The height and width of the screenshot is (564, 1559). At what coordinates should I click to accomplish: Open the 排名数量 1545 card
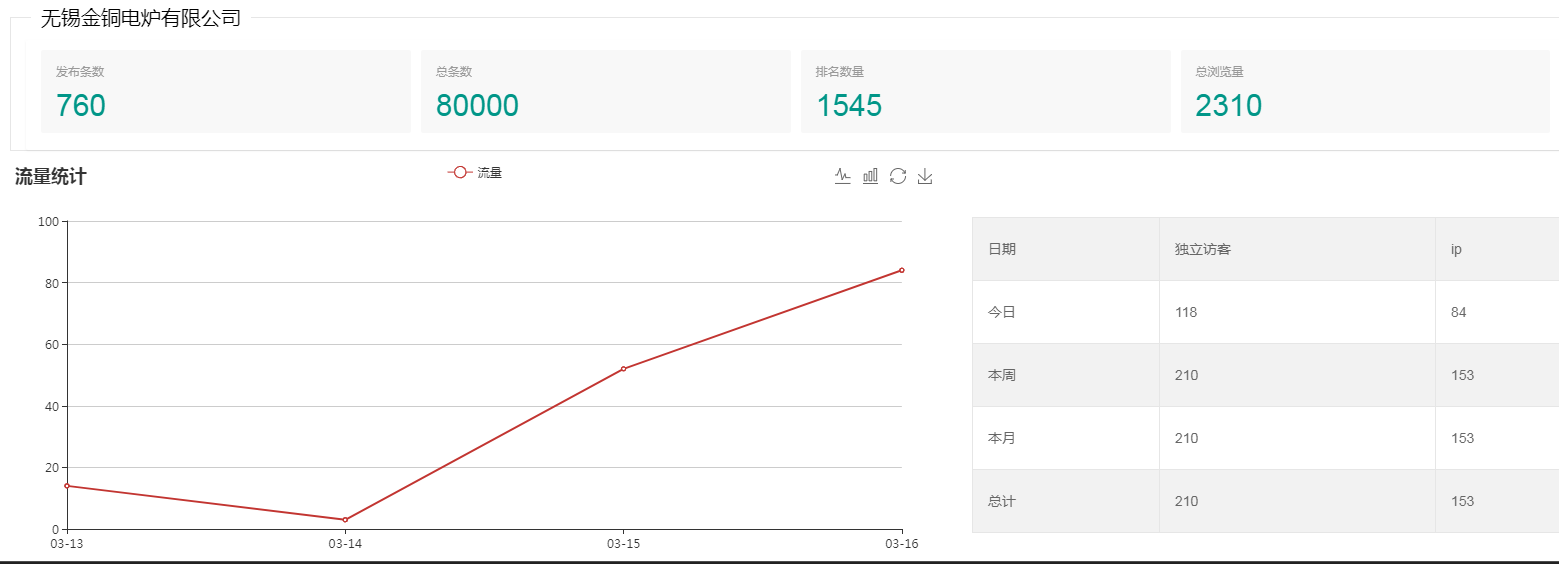(986, 91)
